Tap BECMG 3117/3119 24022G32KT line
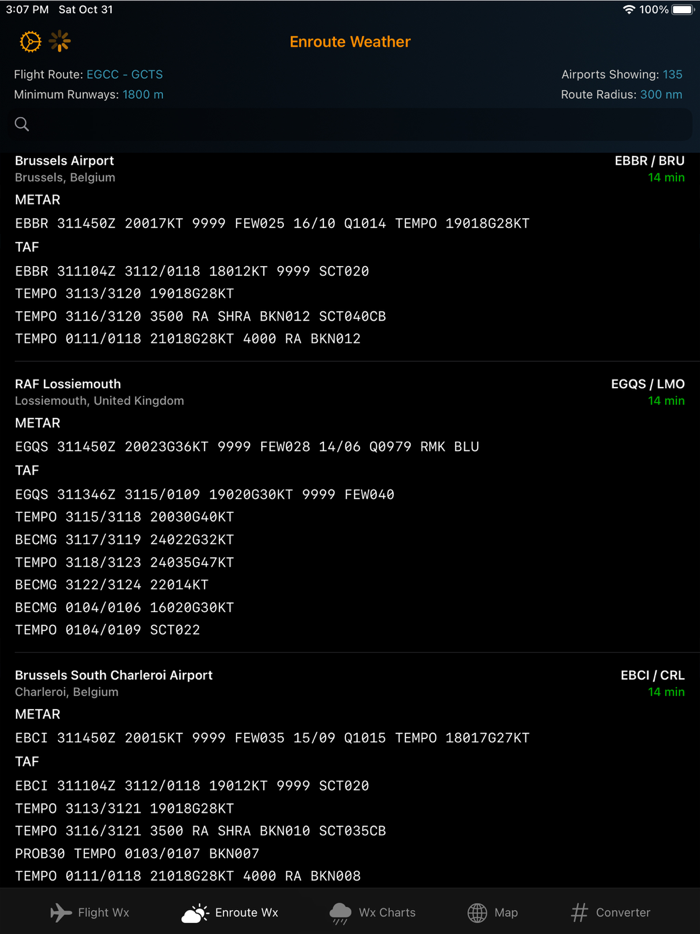 coord(125,540)
